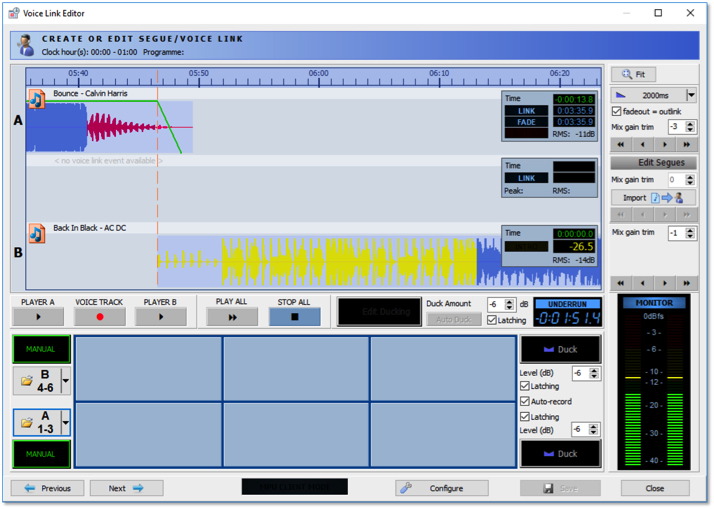
Task: Open cart bank B 4-6 folder
Action: point(36,381)
